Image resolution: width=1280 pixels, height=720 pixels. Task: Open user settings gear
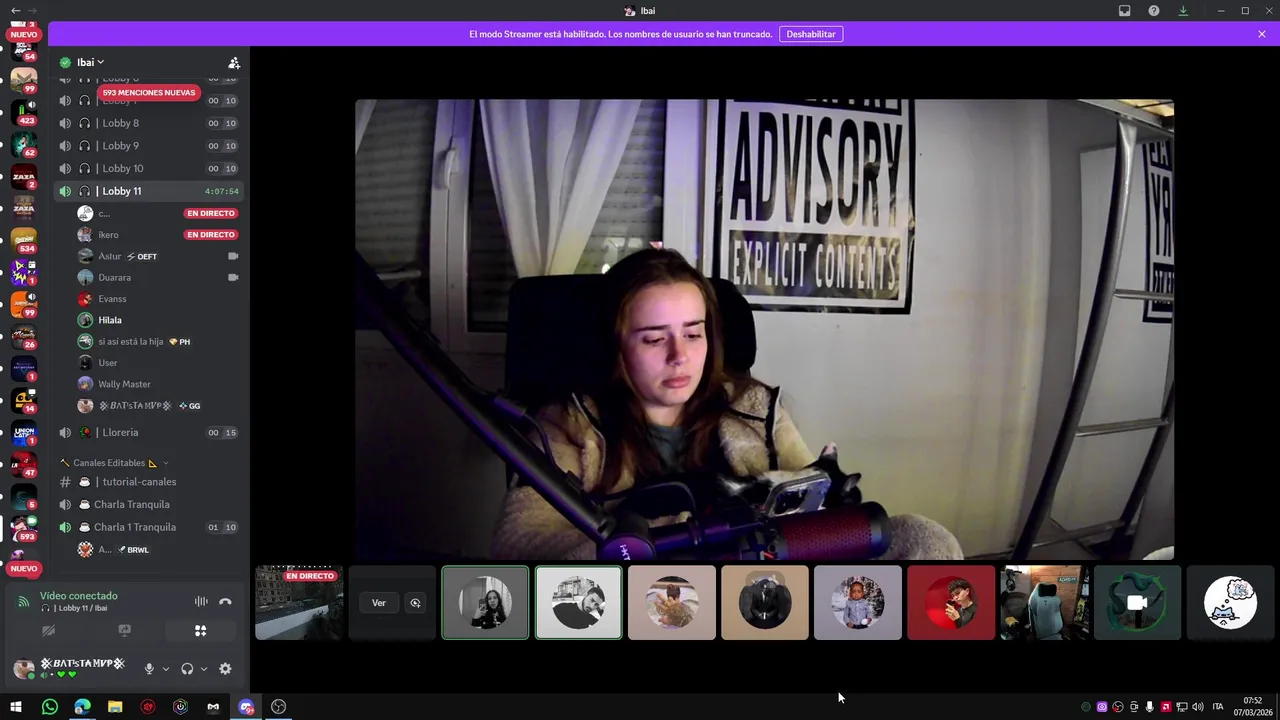(x=225, y=669)
